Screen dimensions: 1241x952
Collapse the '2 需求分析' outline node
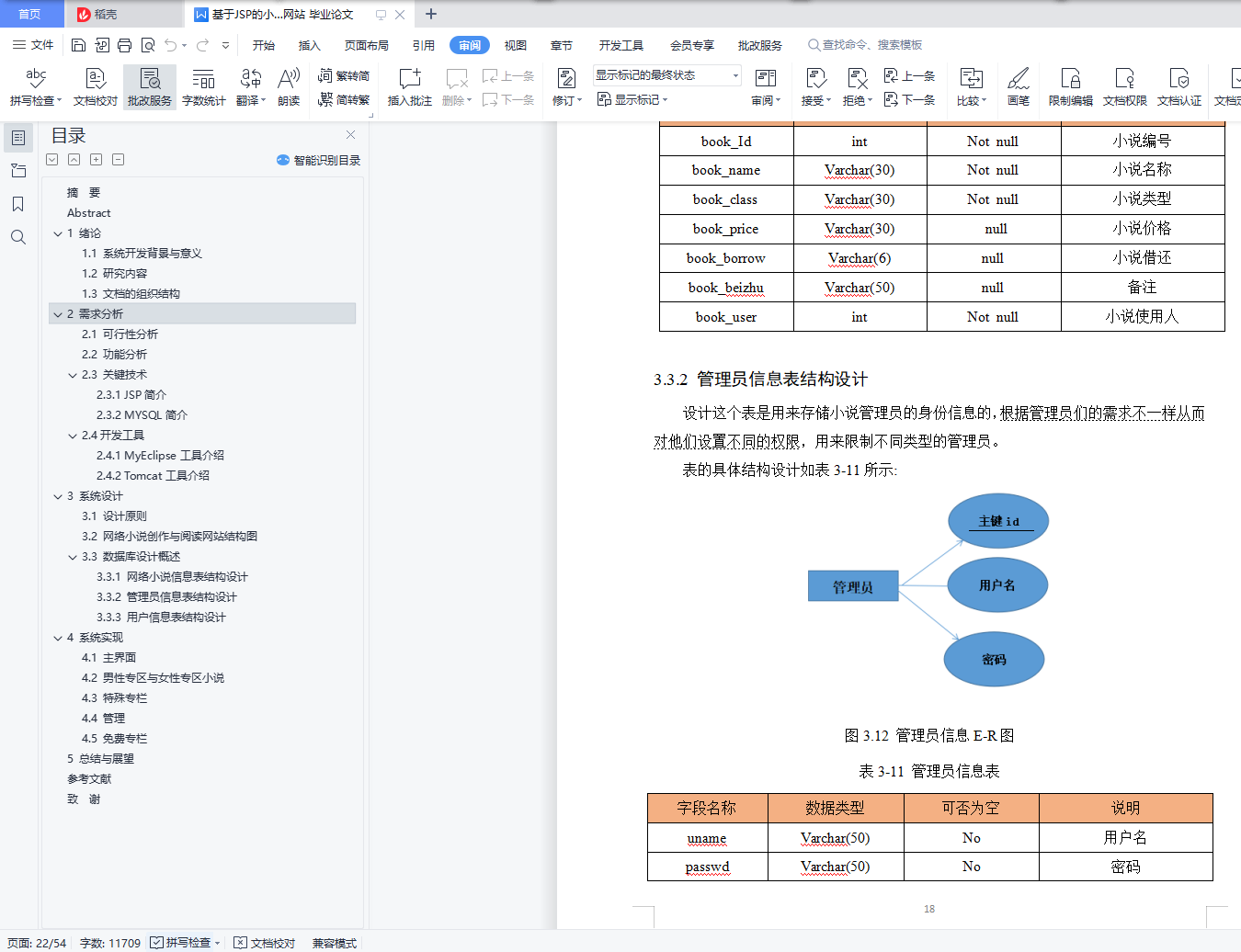pos(58,314)
